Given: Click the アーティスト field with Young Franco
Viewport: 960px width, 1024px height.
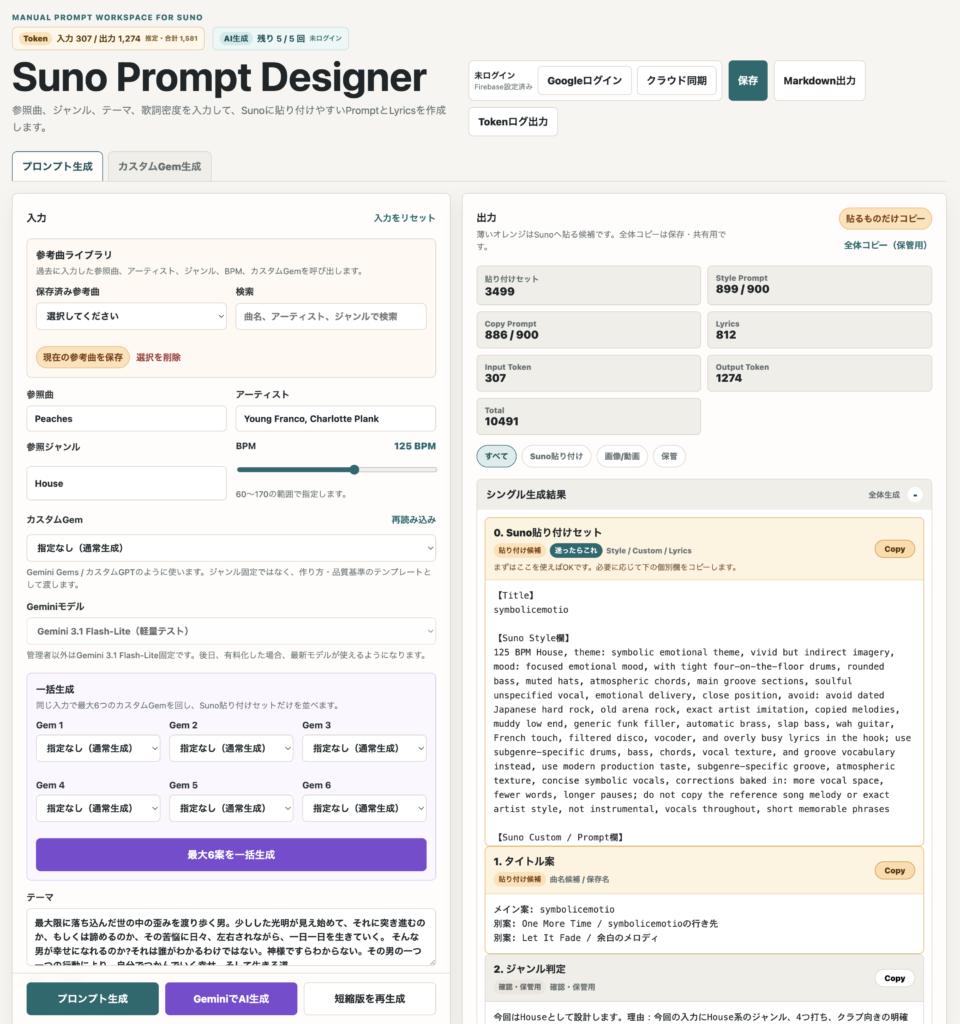Looking at the screenshot, I should pos(336,419).
